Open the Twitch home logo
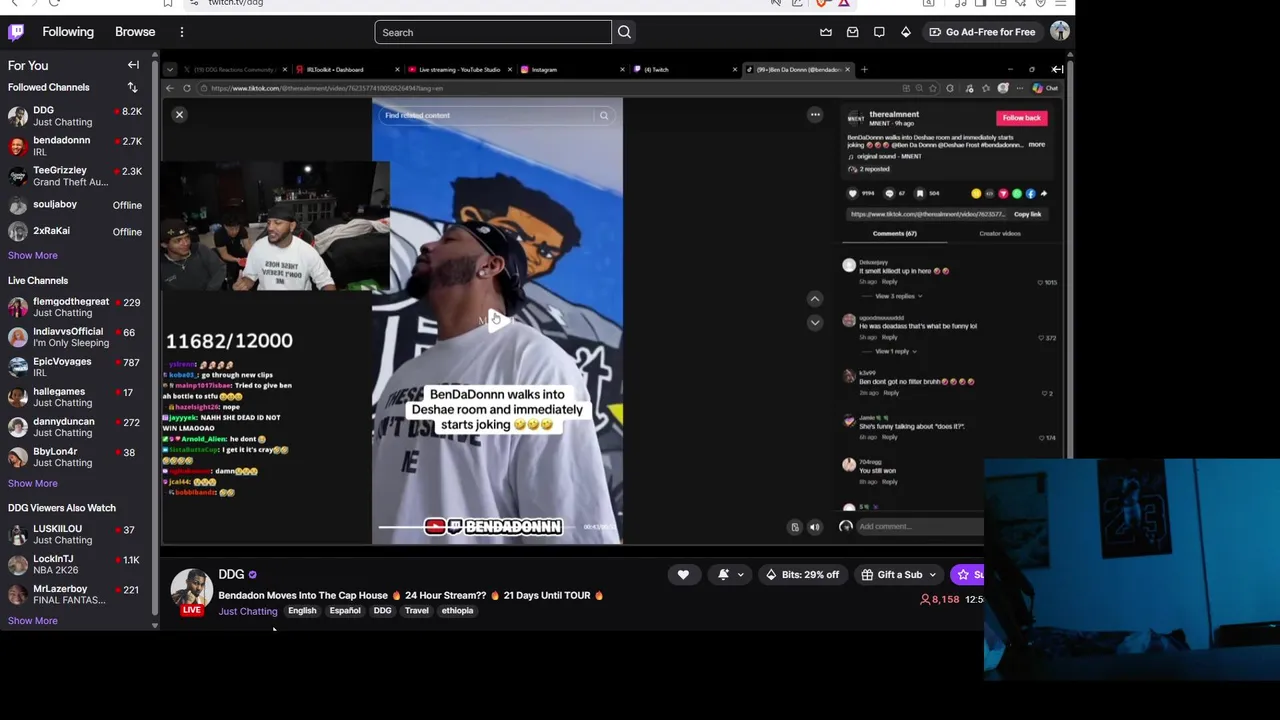Screen dimensions: 1280x720 pyautogui.click(x=16, y=32)
